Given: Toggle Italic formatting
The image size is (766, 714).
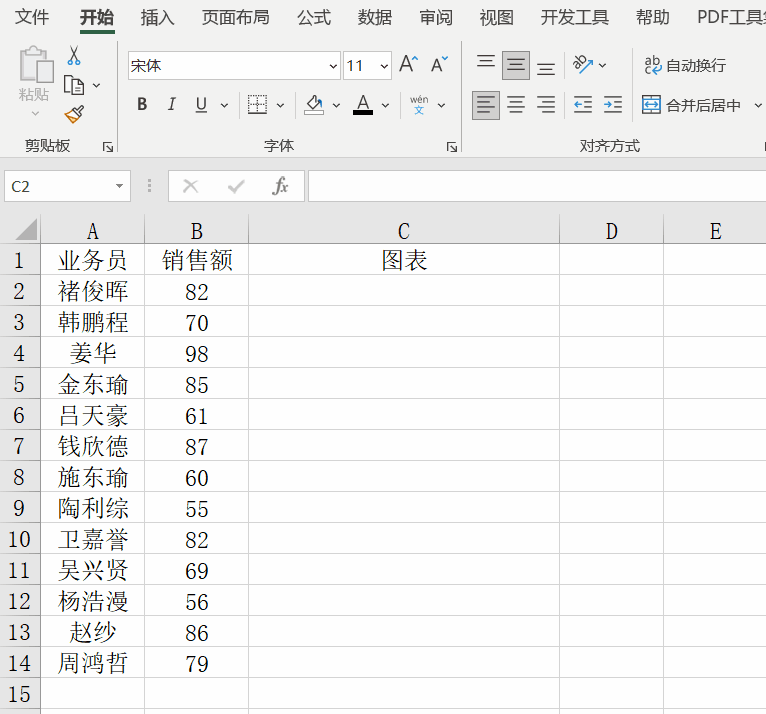Looking at the screenshot, I should click(x=171, y=105).
